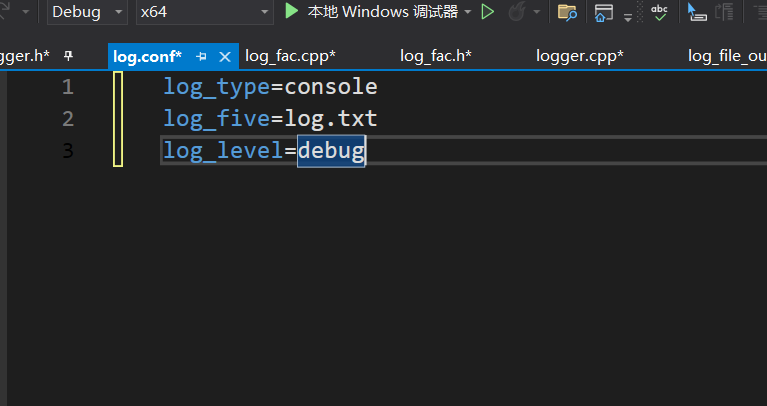Start debugging with the green play button
The width and height of the screenshot is (767, 406).
[x=292, y=12]
